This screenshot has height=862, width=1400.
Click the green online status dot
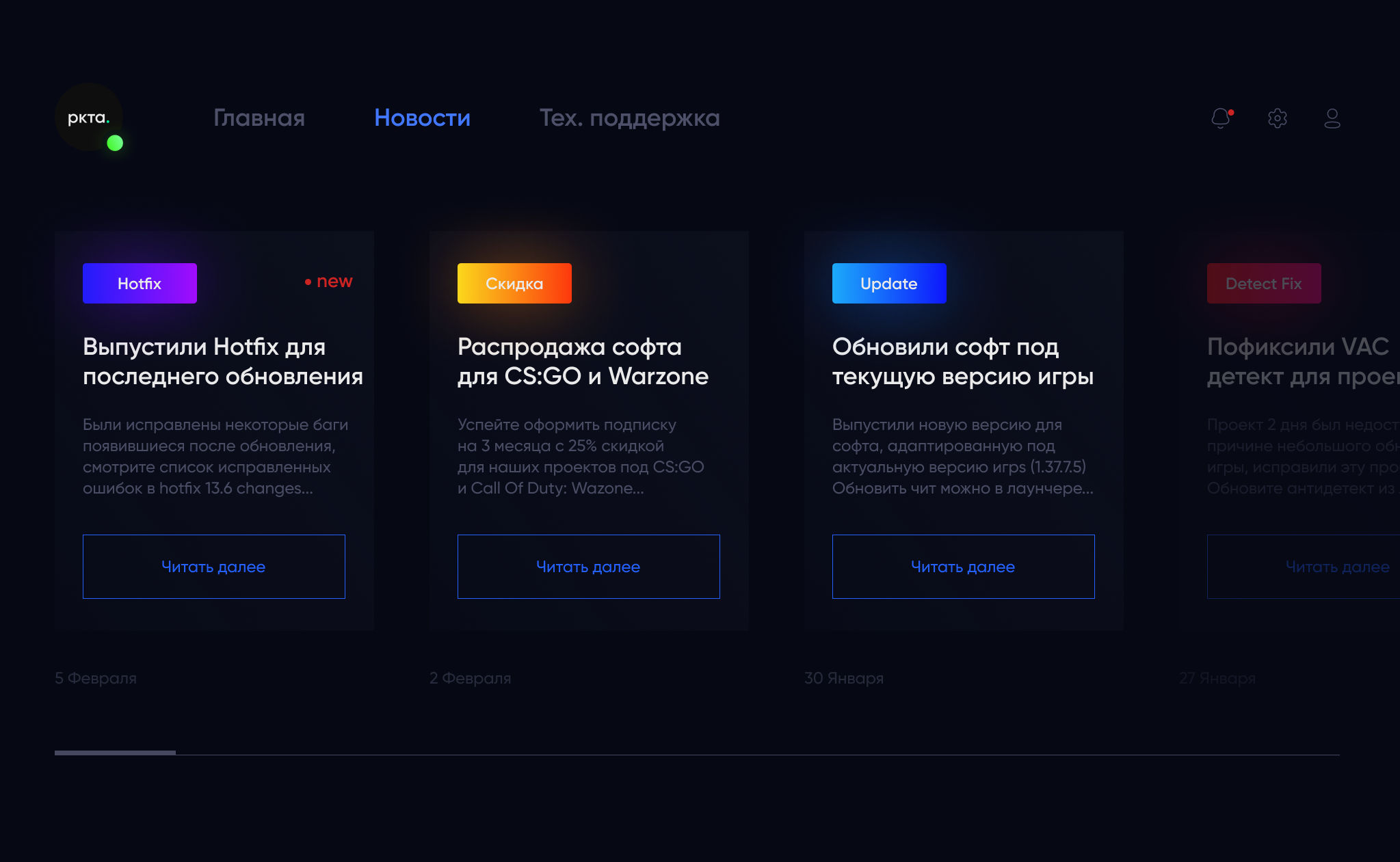[115, 143]
